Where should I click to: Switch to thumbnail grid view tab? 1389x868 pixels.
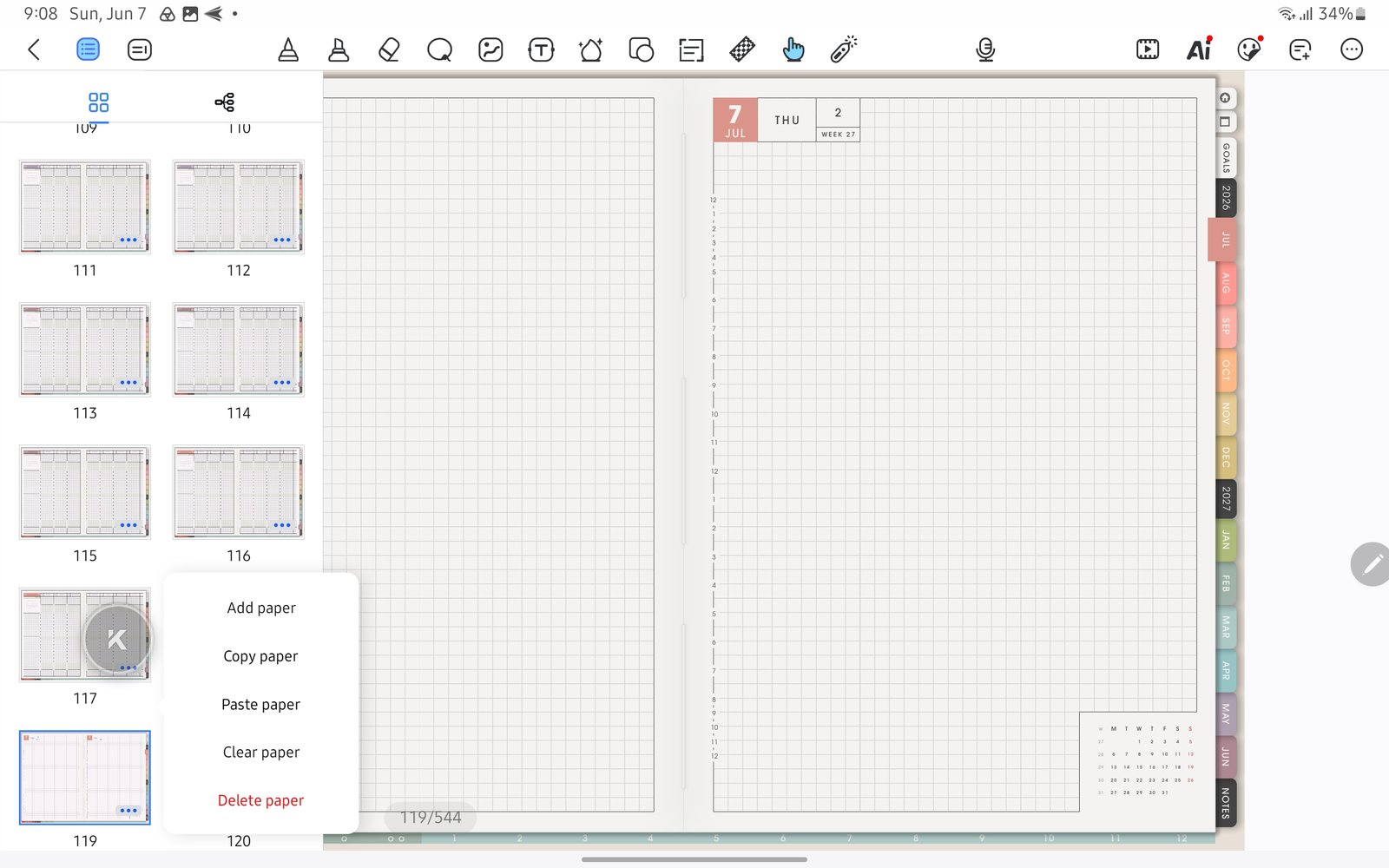pos(99,102)
